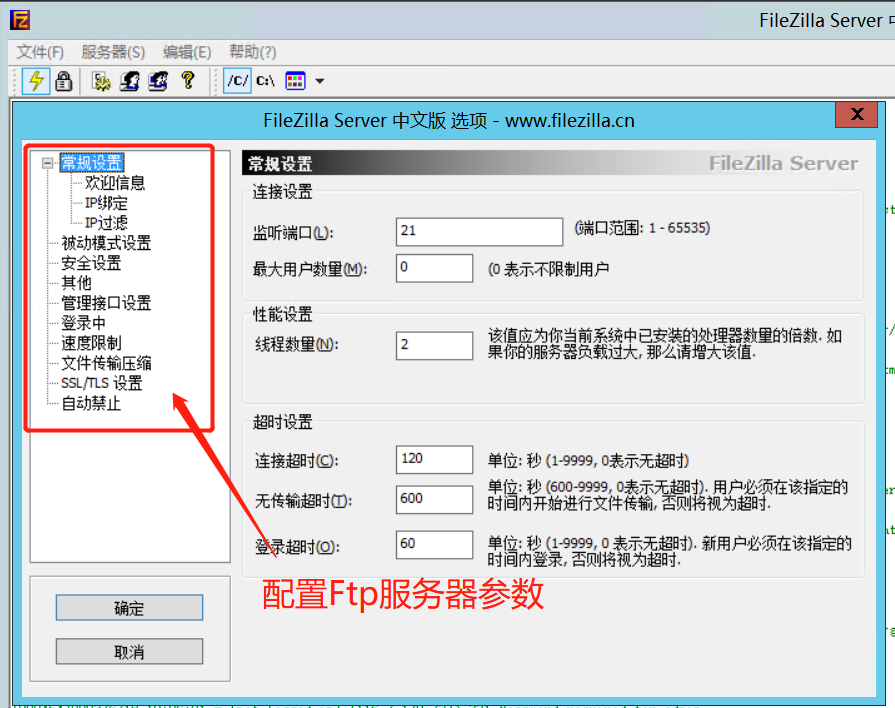Toggle the /C/ path display button
The height and width of the screenshot is (708, 895).
coord(237,81)
